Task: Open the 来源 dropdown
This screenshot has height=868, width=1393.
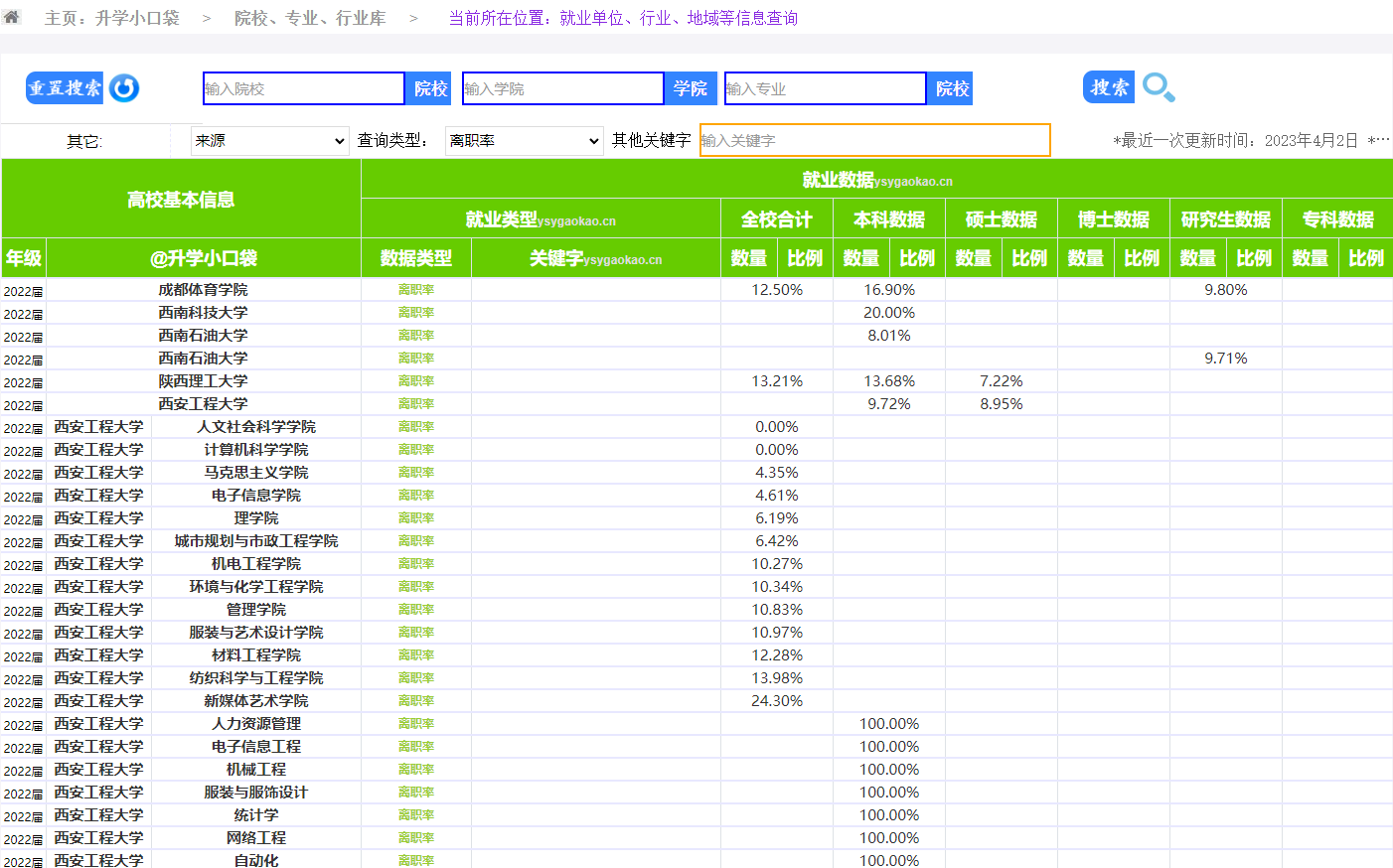Action: (269, 141)
